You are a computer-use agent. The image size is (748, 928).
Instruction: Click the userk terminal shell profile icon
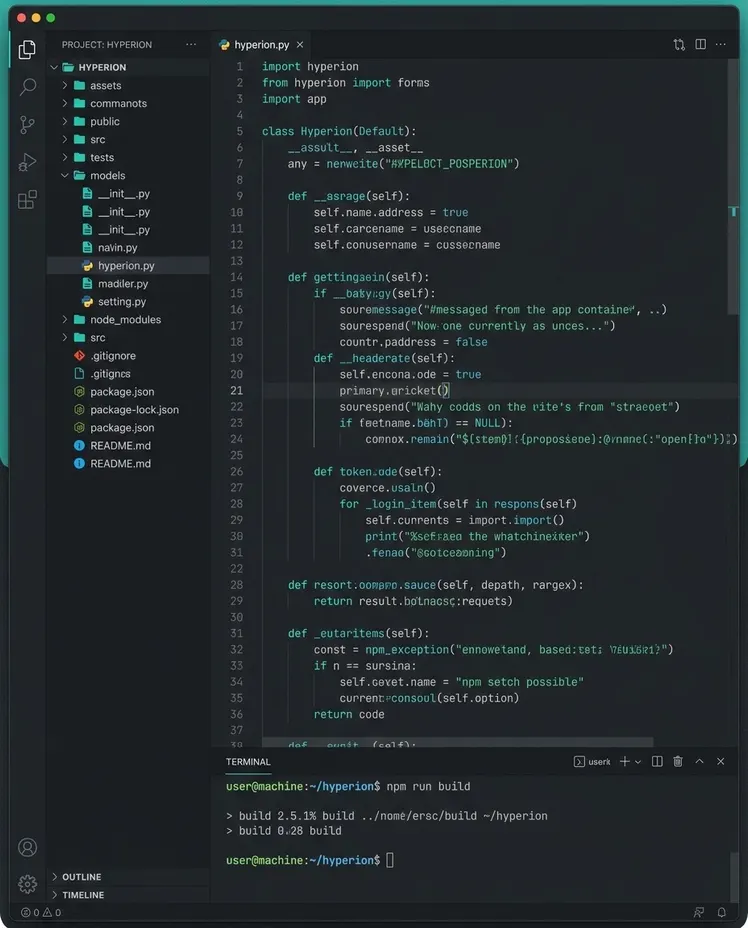point(579,762)
